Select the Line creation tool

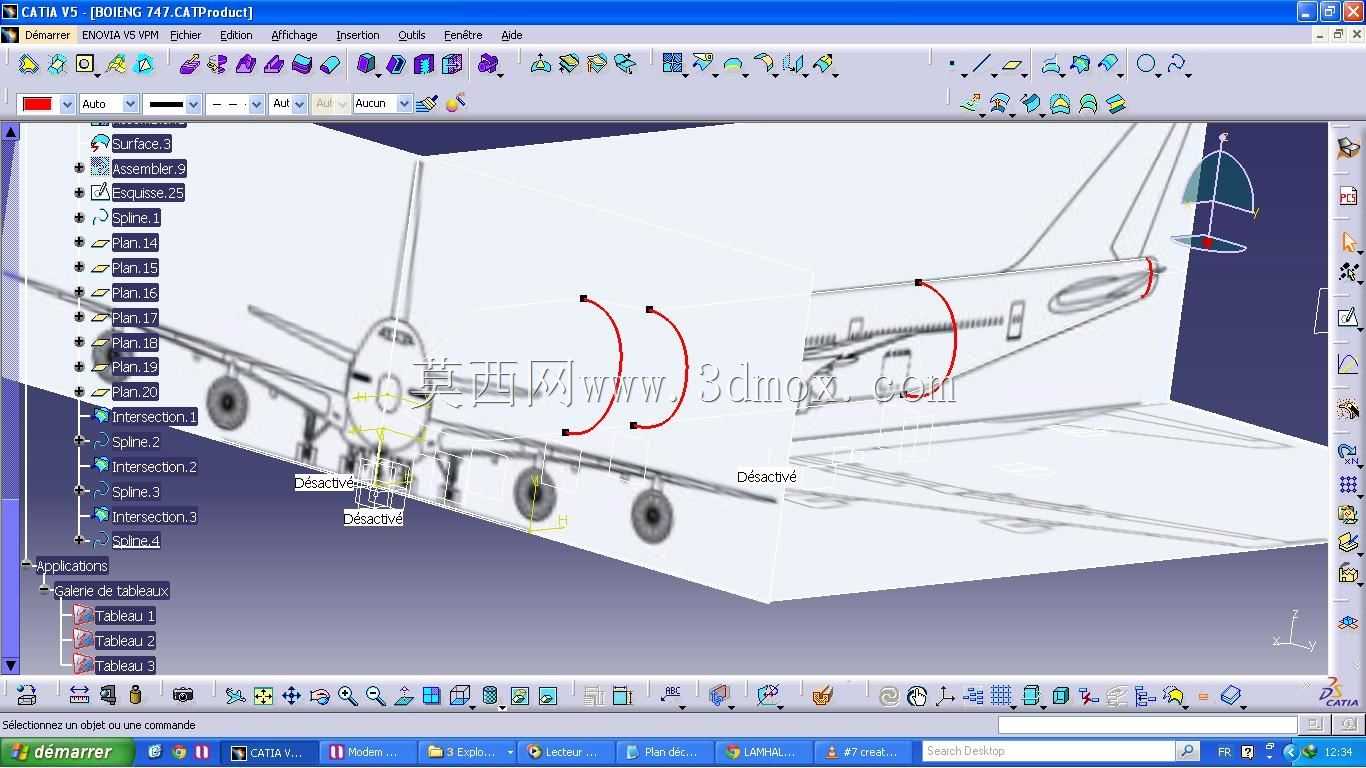[x=981, y=65]
